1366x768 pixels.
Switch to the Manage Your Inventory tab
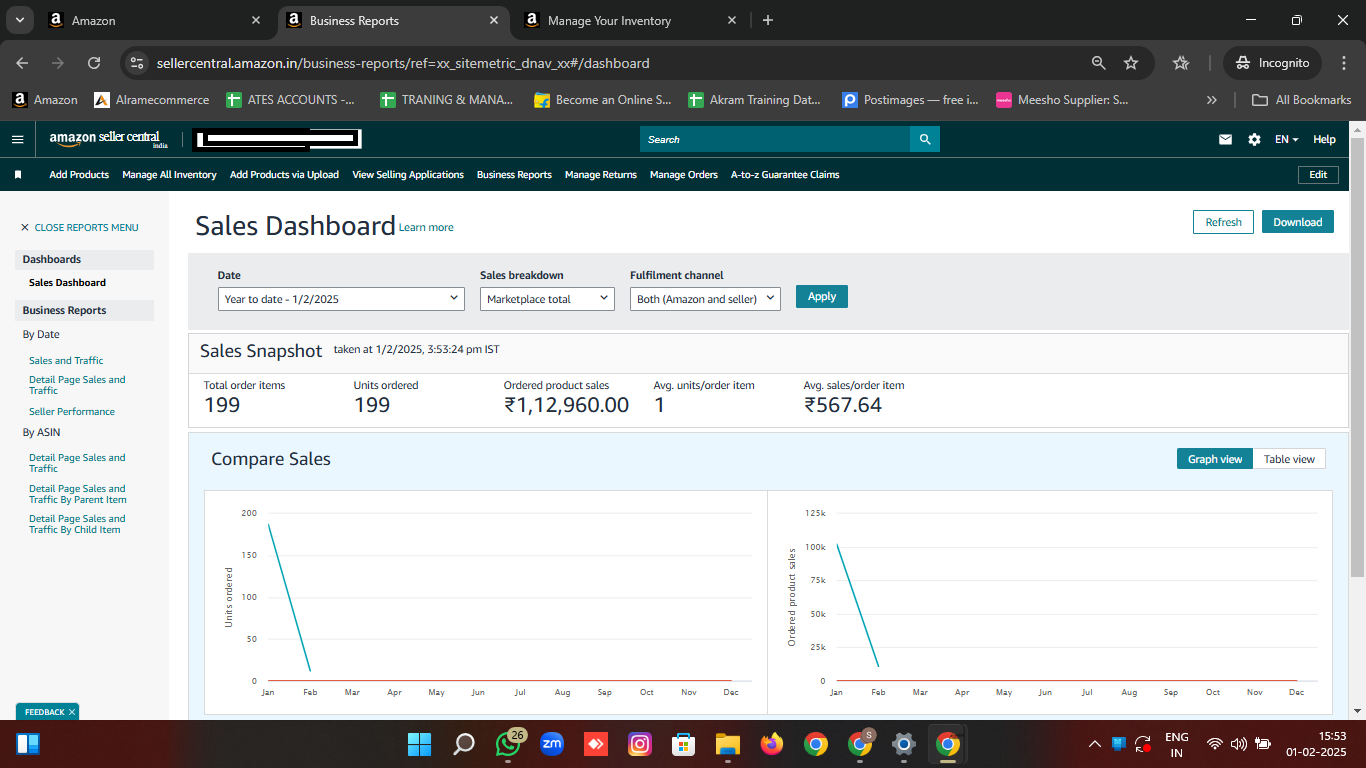coord(630,20)
